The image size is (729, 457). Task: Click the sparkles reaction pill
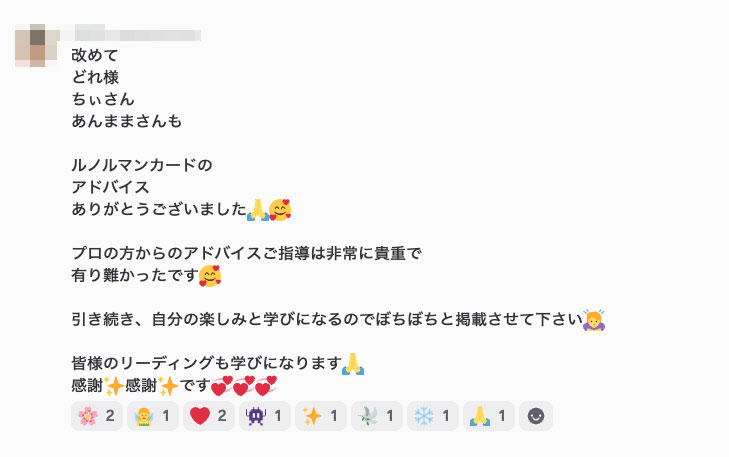[321, 416]
